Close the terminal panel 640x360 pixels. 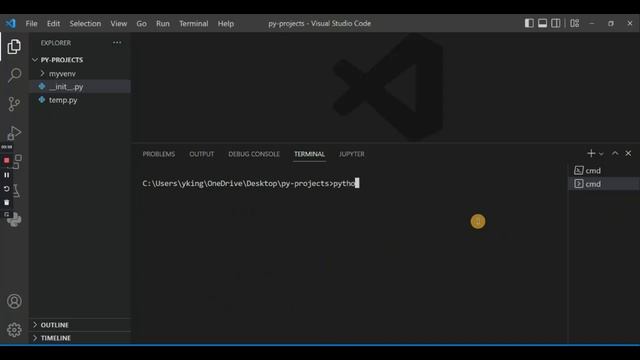[x=628, y=153]
